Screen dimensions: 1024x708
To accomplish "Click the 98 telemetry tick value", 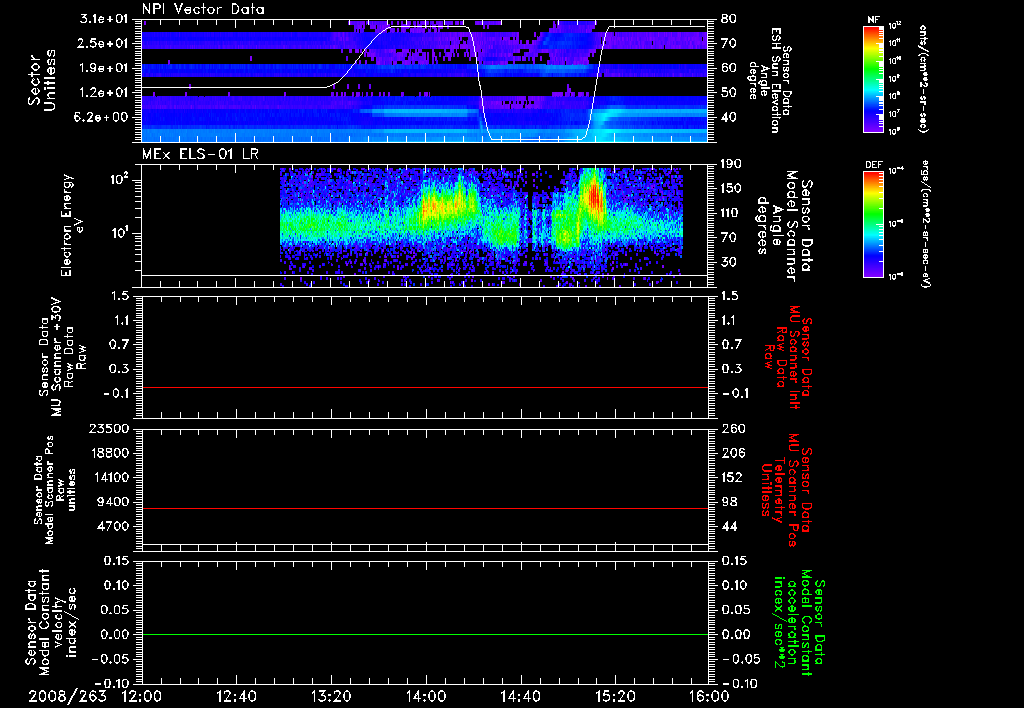I will (x=729, y=502).
